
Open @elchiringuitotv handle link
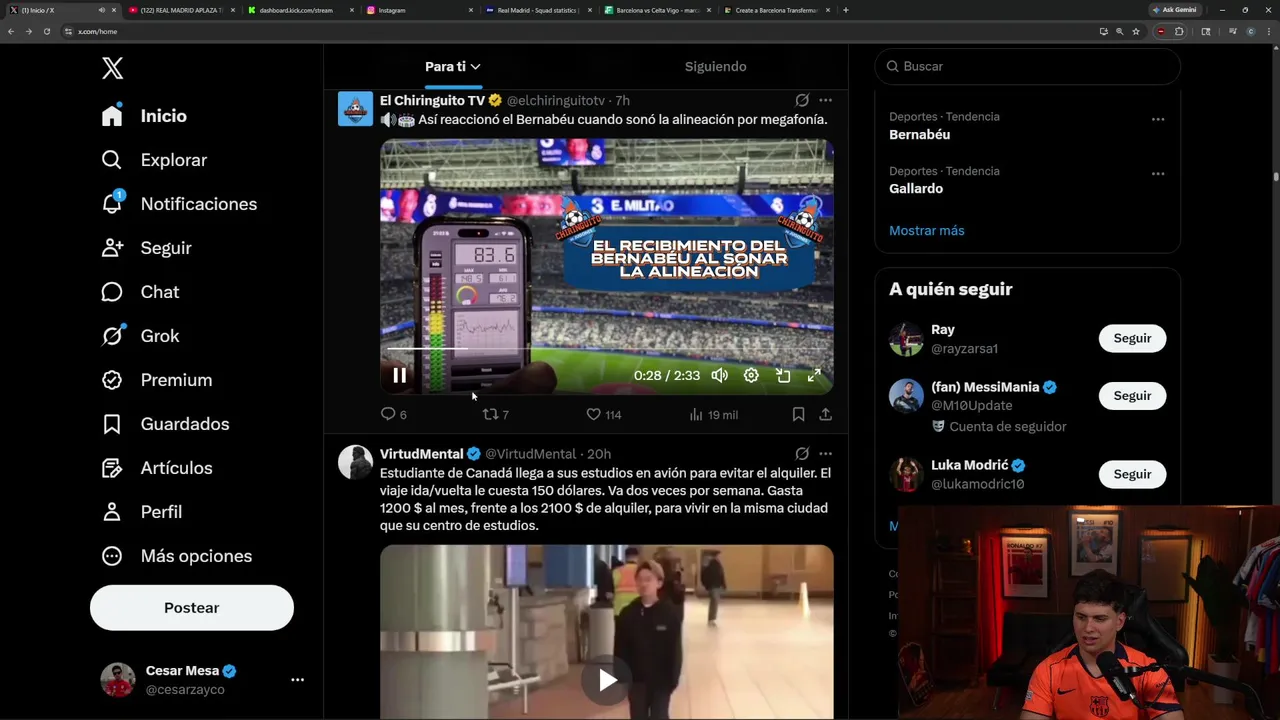(x=556, y=101)
